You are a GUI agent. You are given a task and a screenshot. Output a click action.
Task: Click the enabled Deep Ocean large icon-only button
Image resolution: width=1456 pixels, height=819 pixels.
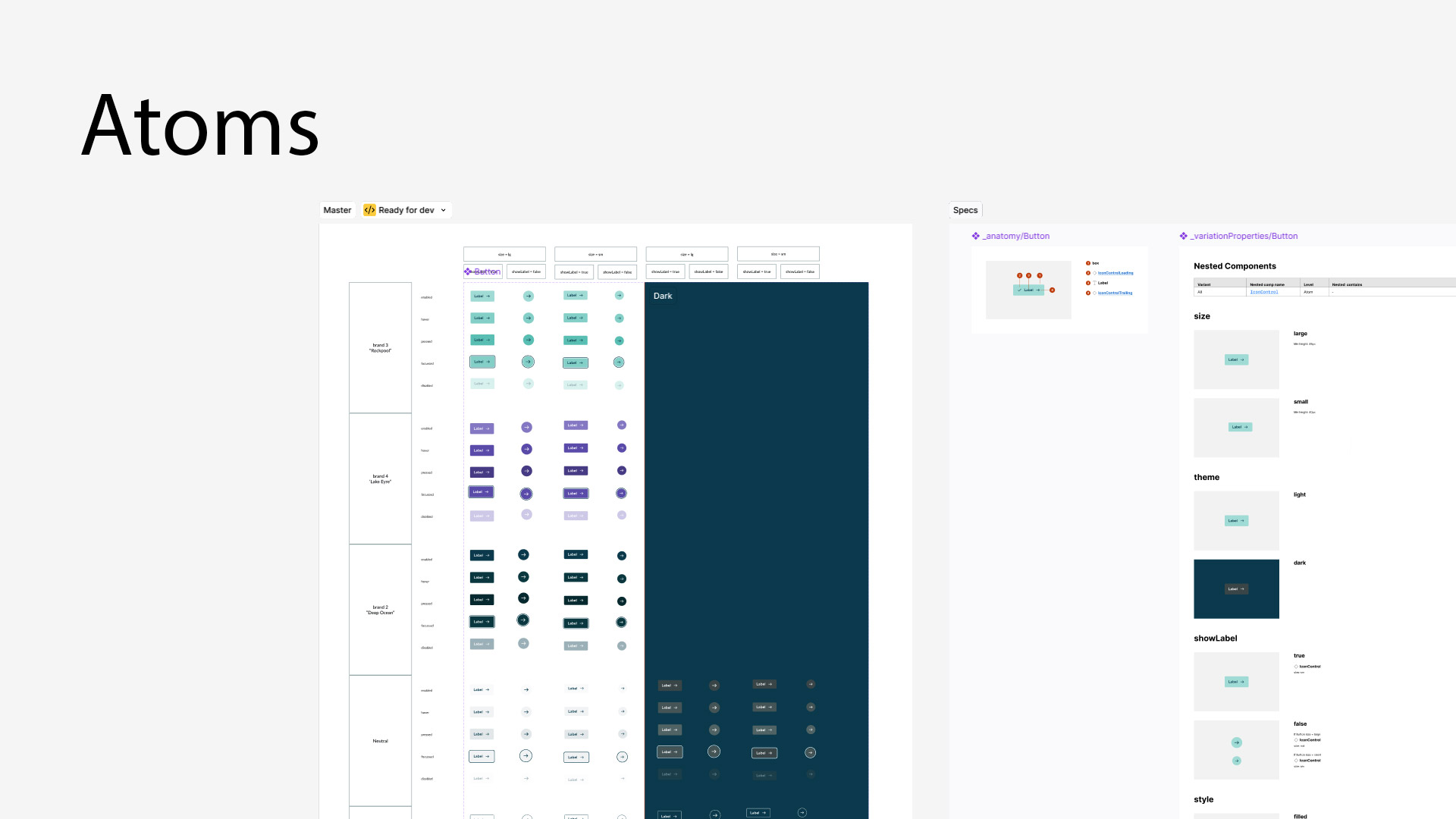523,555
